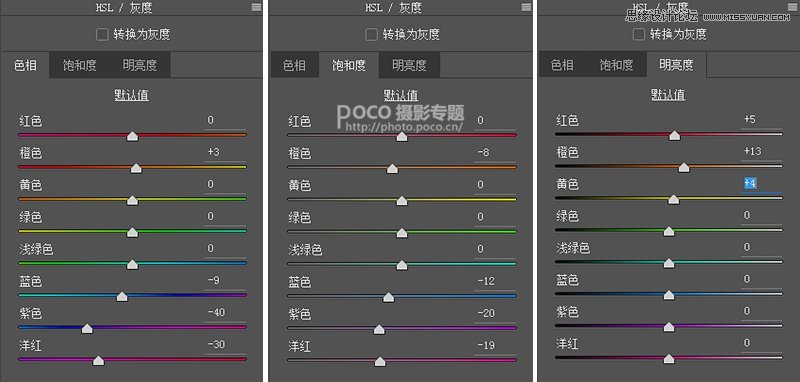Open 色相 tab in the Luminance panel
This screenshot has height=382, width=800.
click(x=562, y=65)
